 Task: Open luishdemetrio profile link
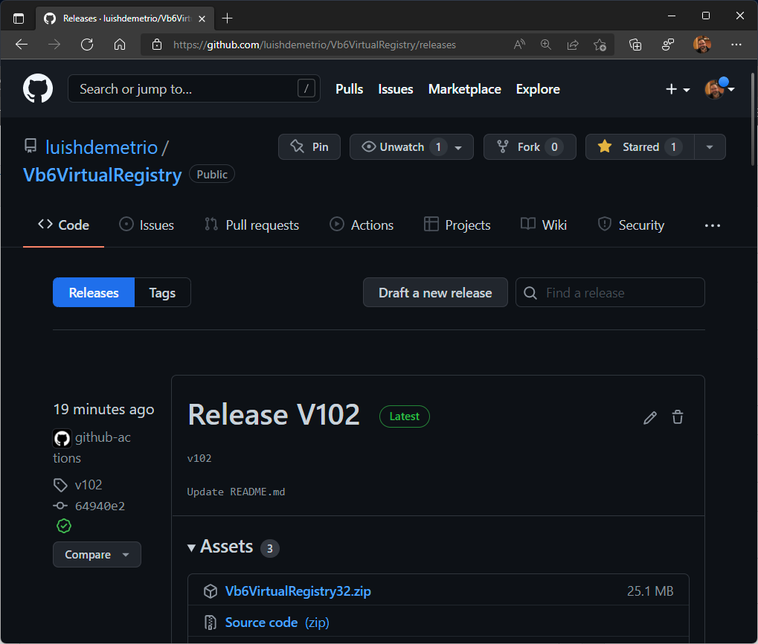tap(102, 147)
